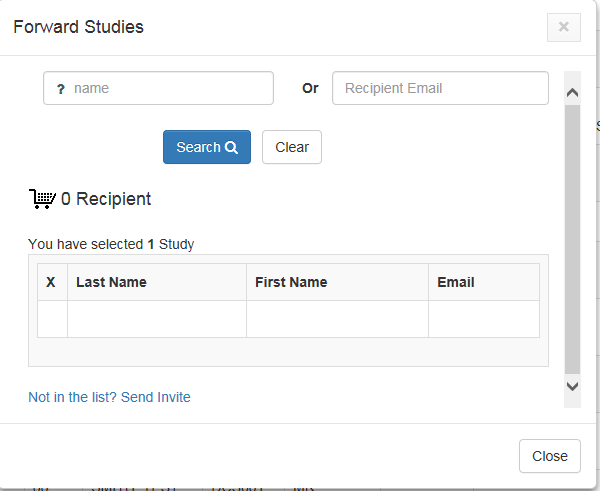The image size is (600, 491).
Task: Click the question mark help icon in name field
Action: point(61,89)
